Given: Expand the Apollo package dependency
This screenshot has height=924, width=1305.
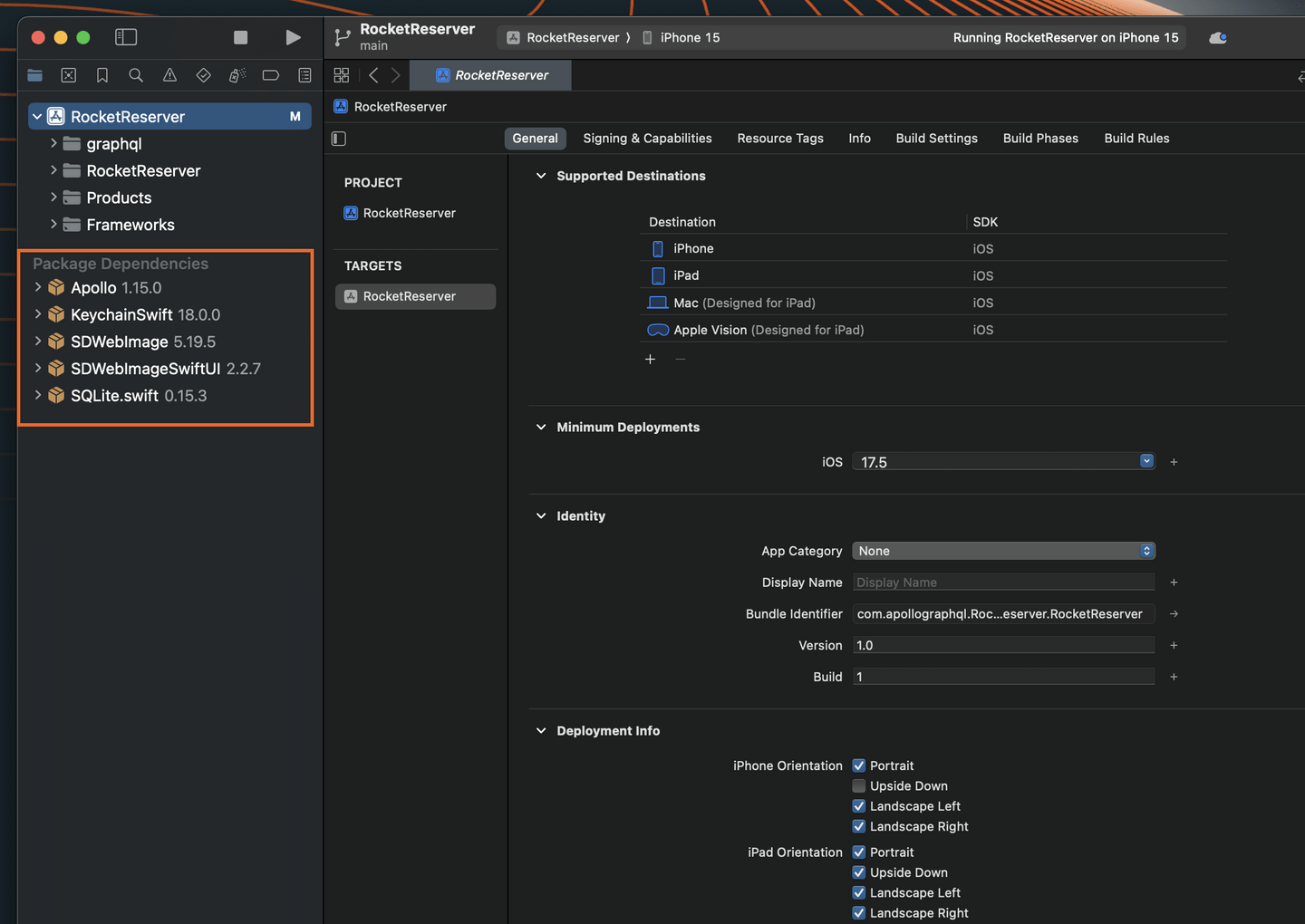Looking at the screenshot, I should (38, 288).
